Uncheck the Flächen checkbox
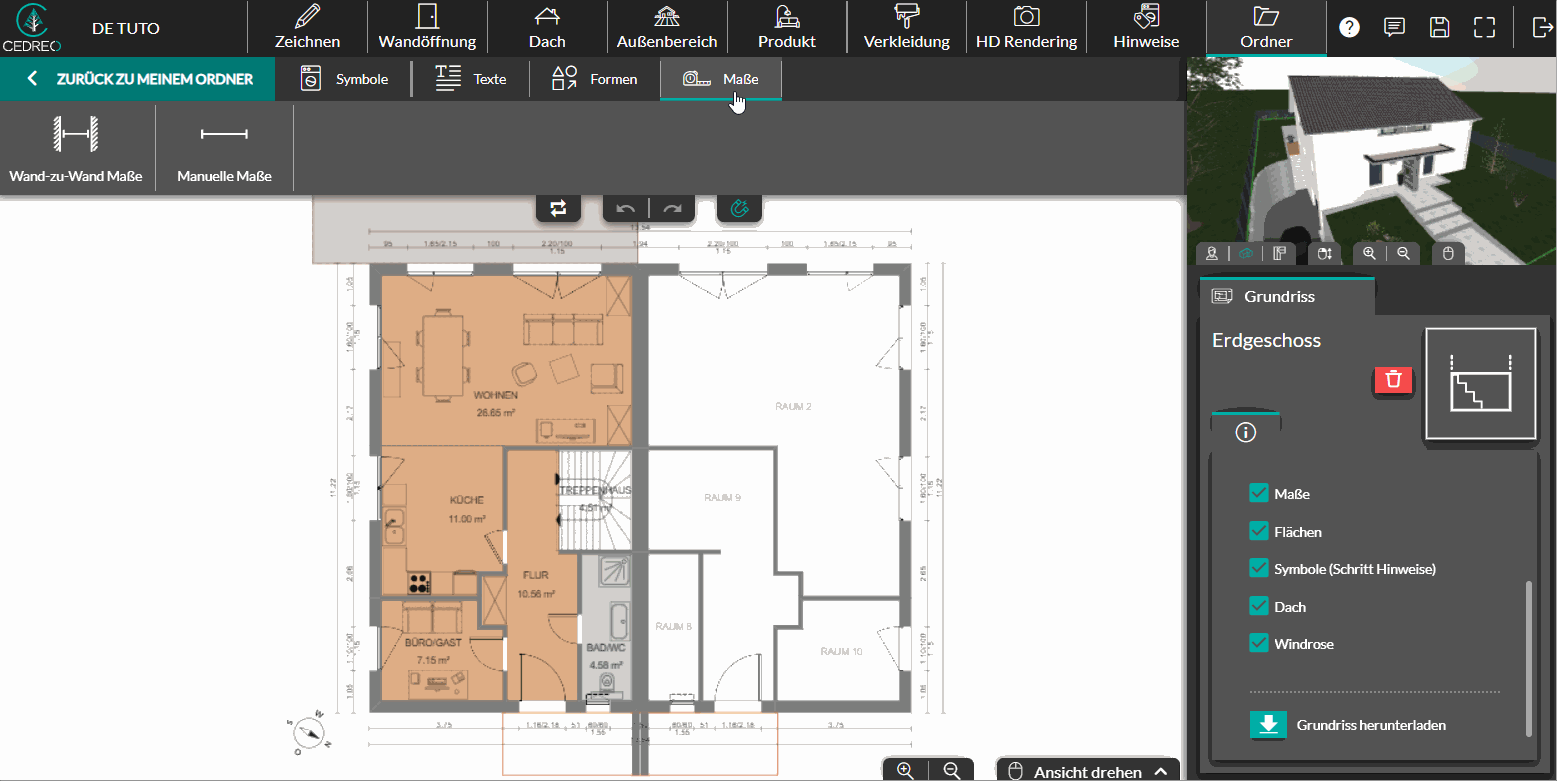The height and width of the screenshot is (781, 1557). (x=1259, y=531)
